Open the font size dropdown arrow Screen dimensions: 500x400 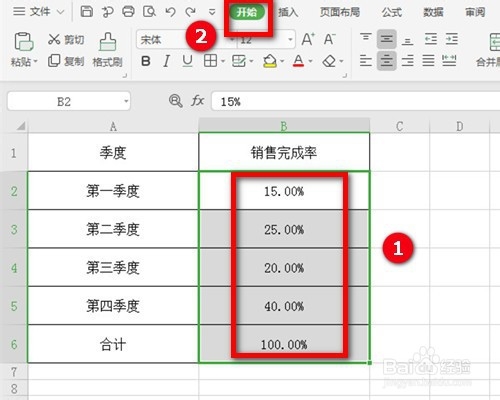tap(290, 40)
